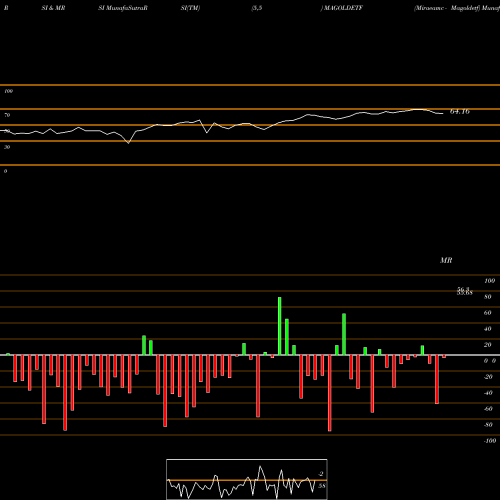Click the '-100' axis label on the MR histogram

(x=490, y=441)
